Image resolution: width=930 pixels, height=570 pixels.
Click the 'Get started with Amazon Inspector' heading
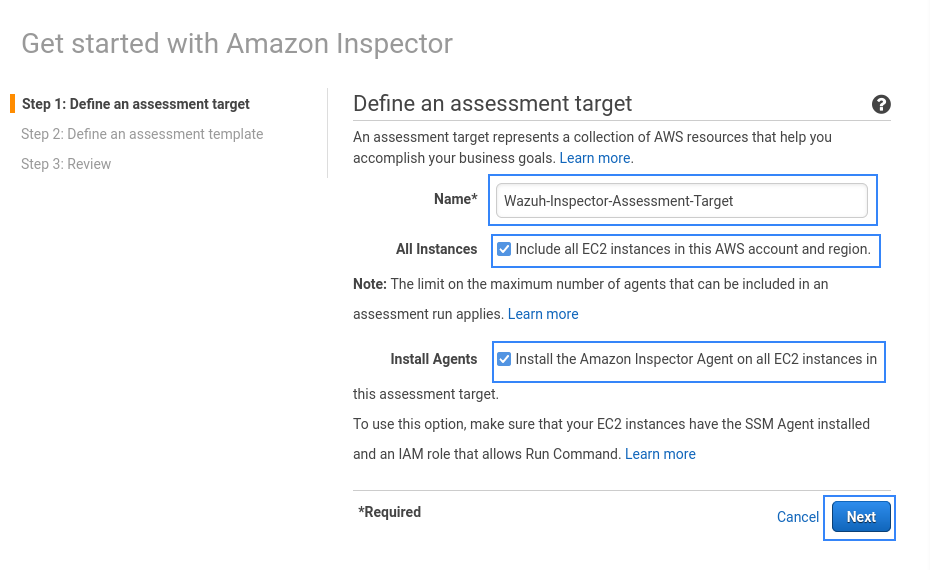click(x=237, y=44)
